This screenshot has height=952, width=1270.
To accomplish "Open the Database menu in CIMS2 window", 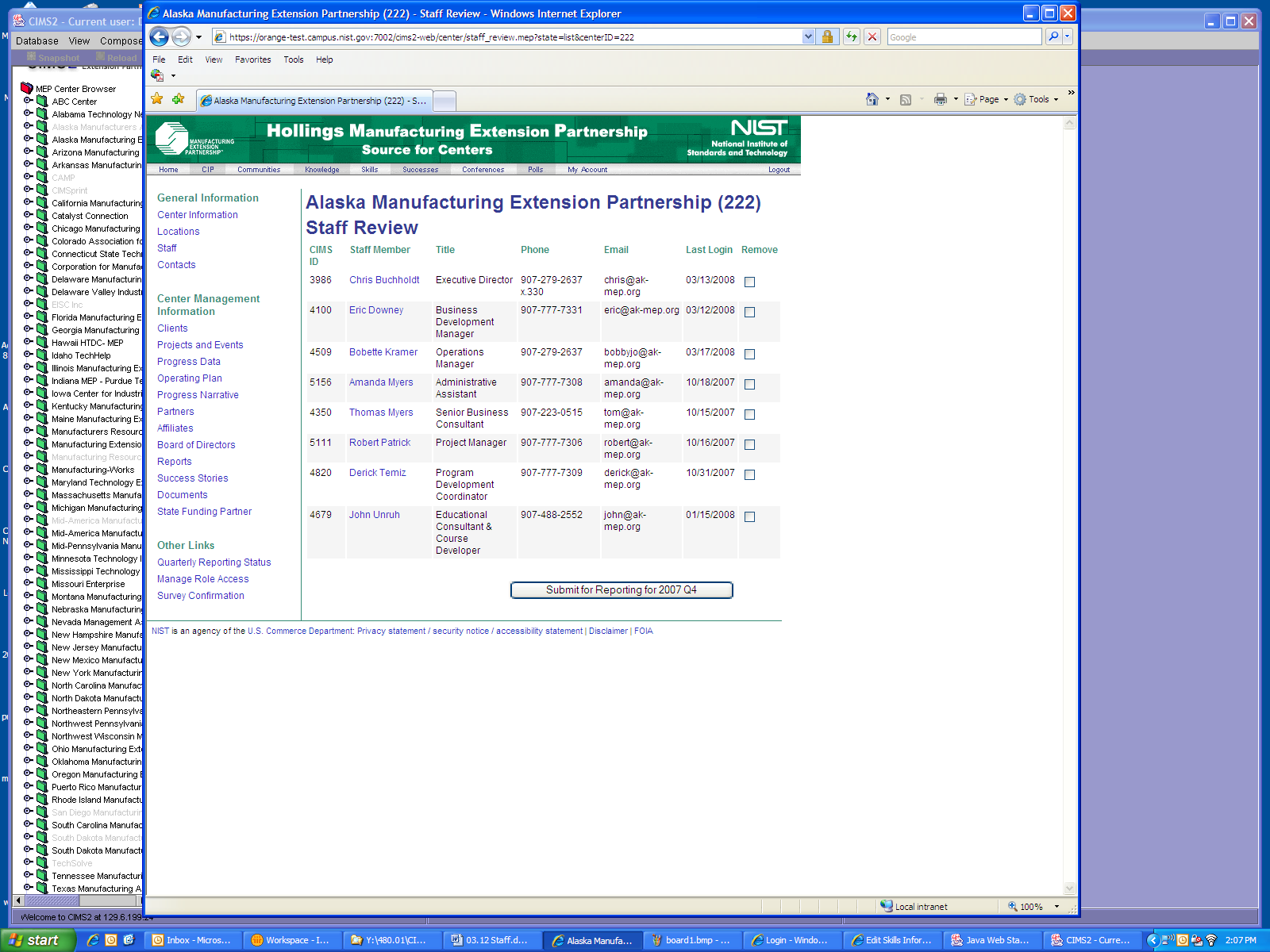I will [x=37, y=40].
